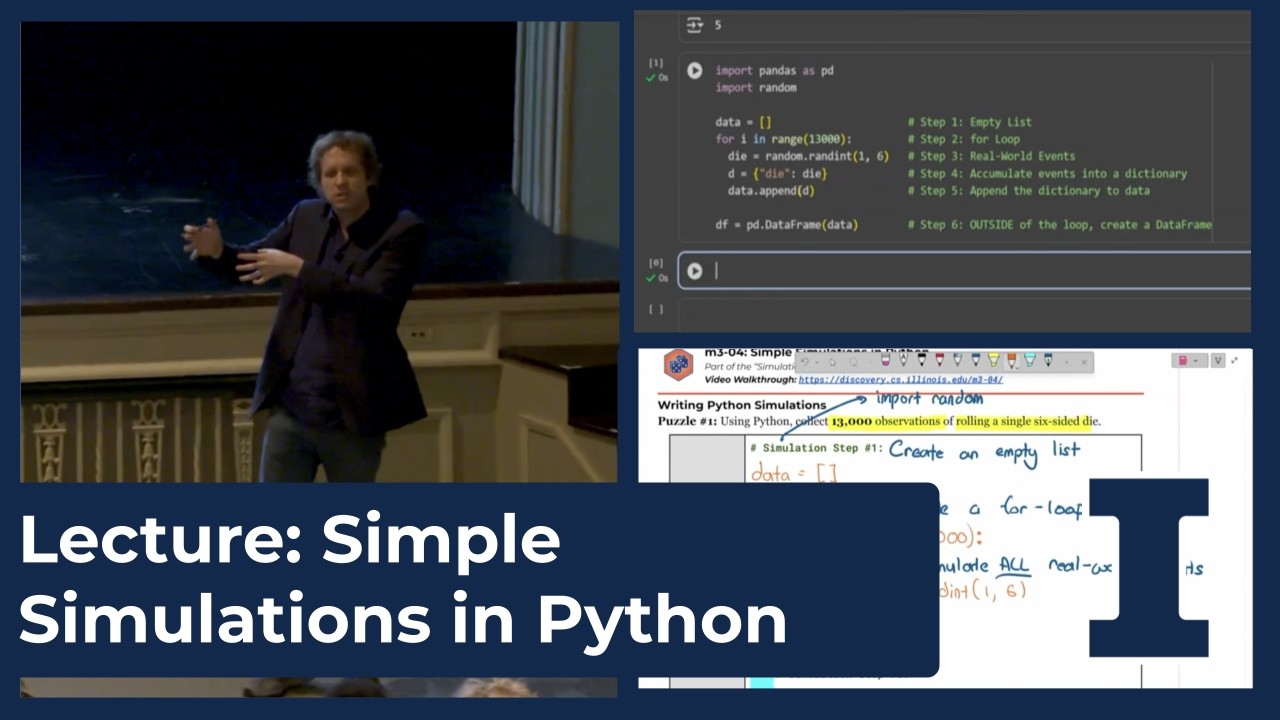The height and width of the screenshot is (720, 1280).
Task: Click the "# Step 1: Empty List" comment
Action: pos(970,122)
